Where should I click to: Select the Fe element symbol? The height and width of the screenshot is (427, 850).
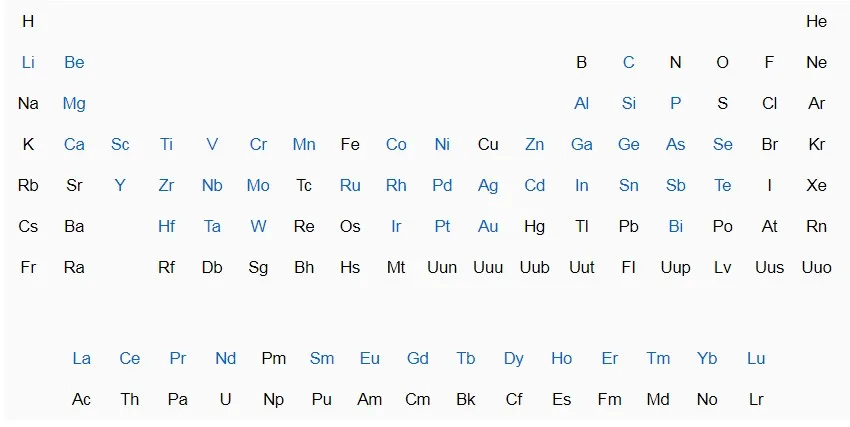tap(350, 144)
